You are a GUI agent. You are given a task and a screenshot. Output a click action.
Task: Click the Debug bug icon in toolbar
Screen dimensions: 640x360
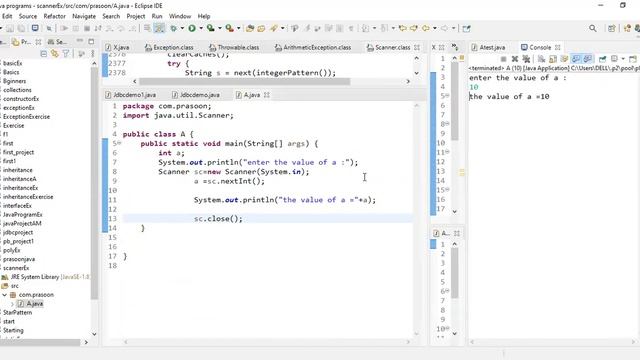pyautogui.click(x=173, y=28)
